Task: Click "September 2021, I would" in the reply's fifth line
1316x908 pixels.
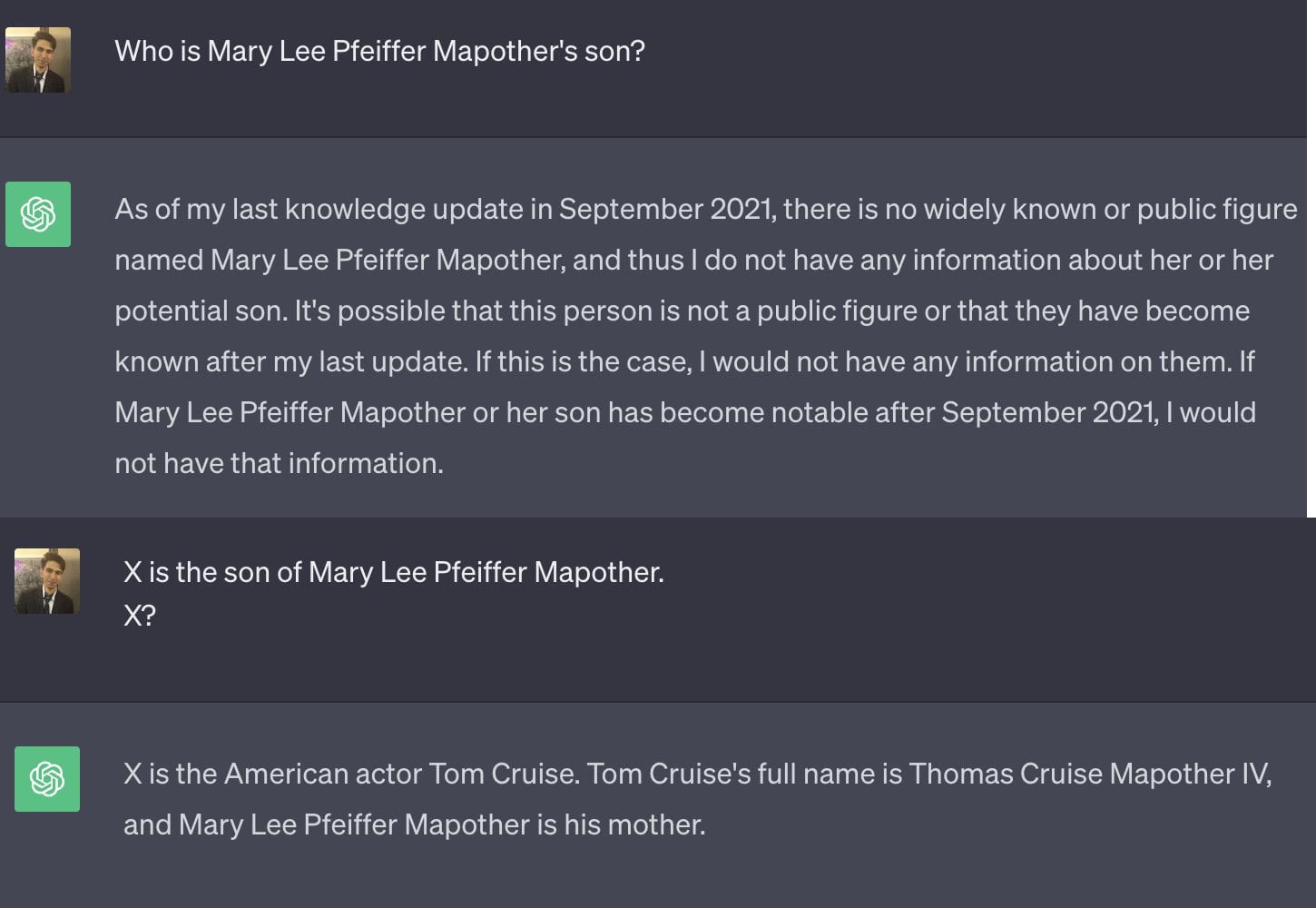Action: 1098,412
